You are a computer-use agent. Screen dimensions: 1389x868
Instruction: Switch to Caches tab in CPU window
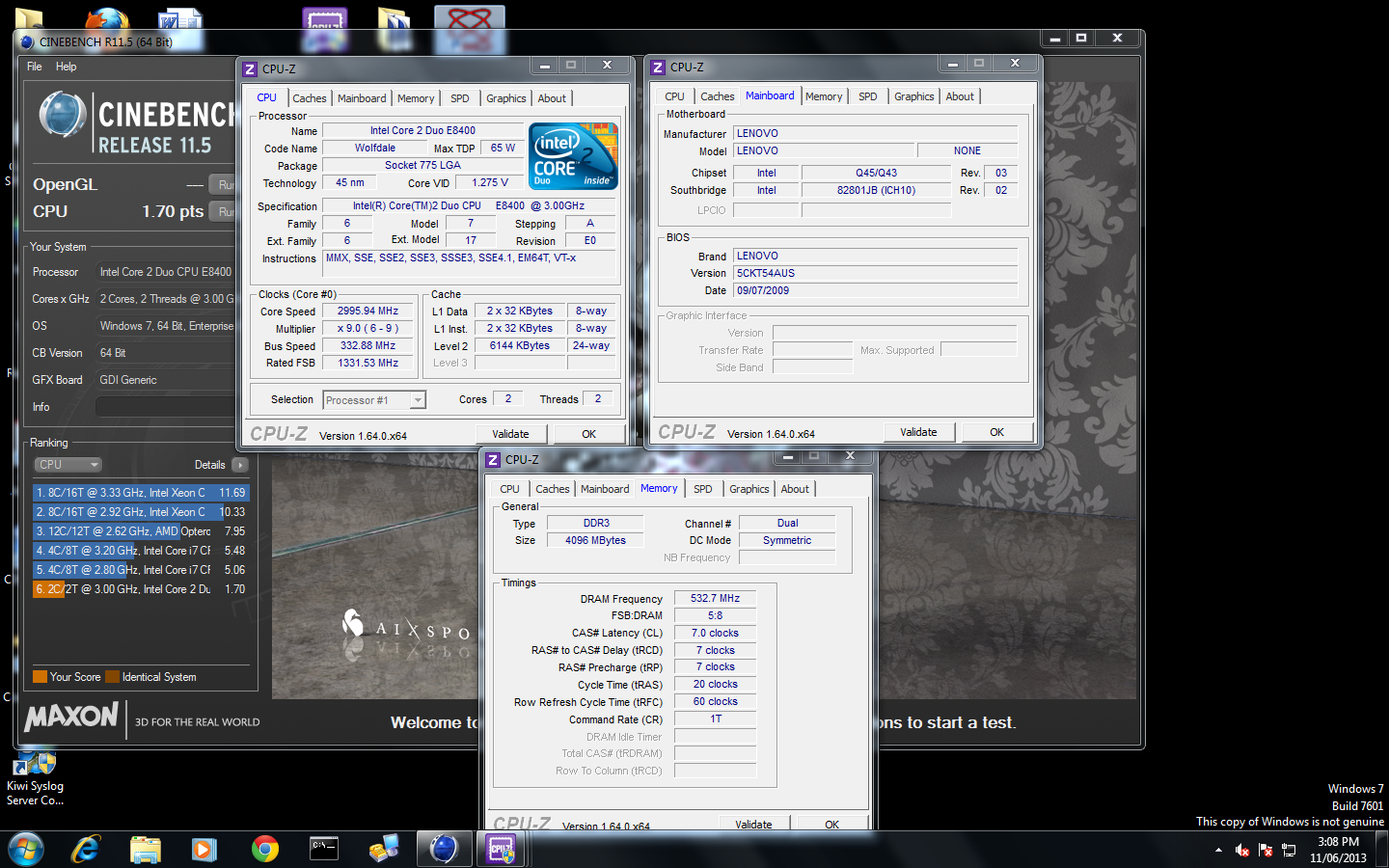[310, 98]
